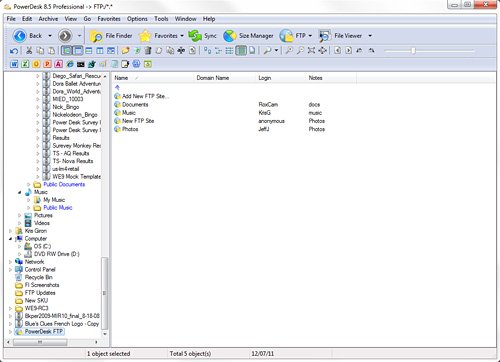
Task: Click the undo arrow icon
Action: [x=14, y=51]
